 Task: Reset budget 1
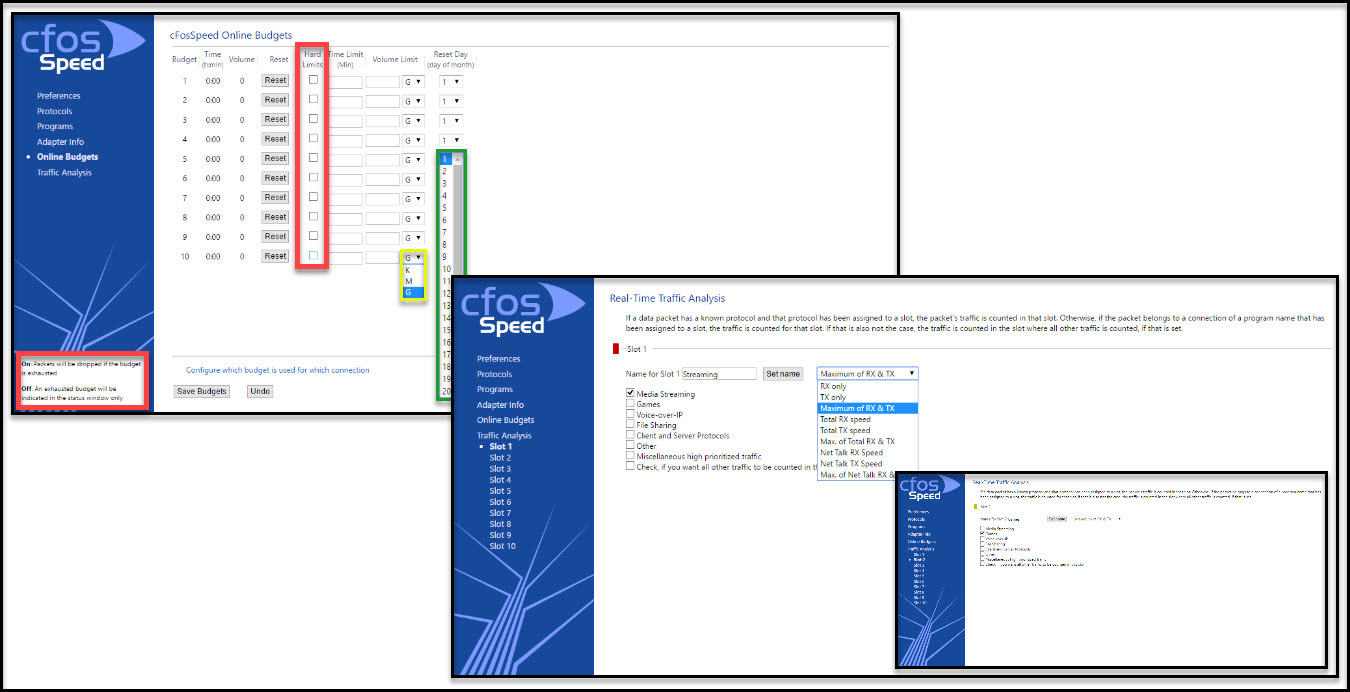click(276, 80)
